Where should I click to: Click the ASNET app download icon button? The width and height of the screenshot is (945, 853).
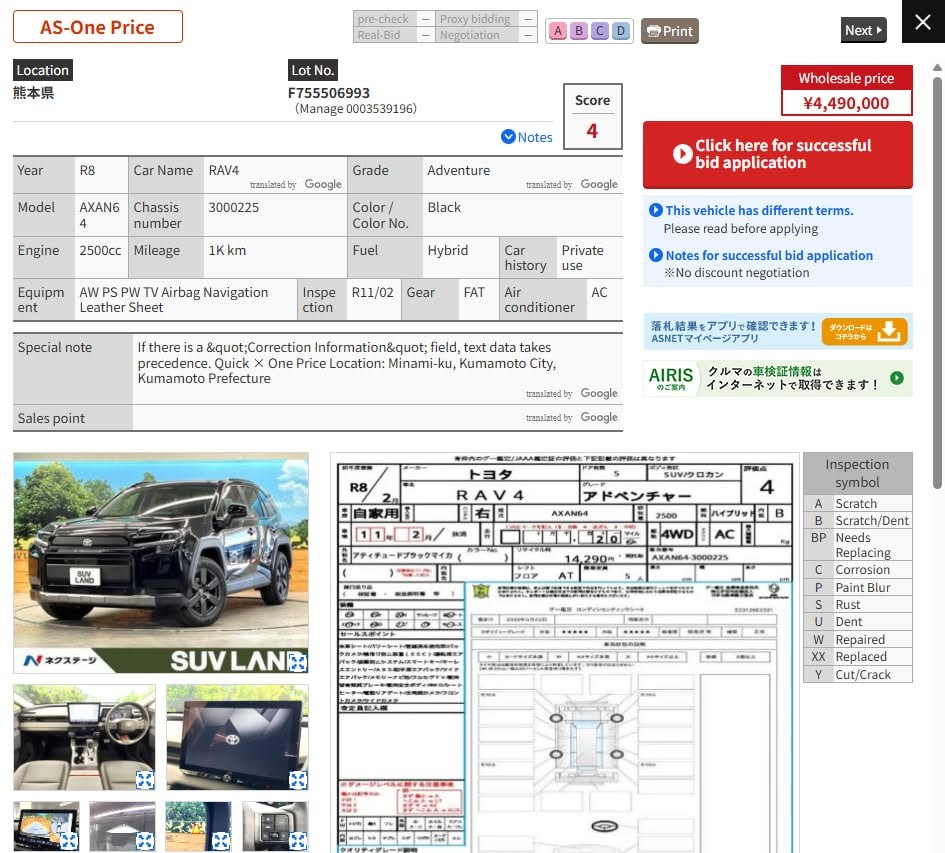pos(864,331)
